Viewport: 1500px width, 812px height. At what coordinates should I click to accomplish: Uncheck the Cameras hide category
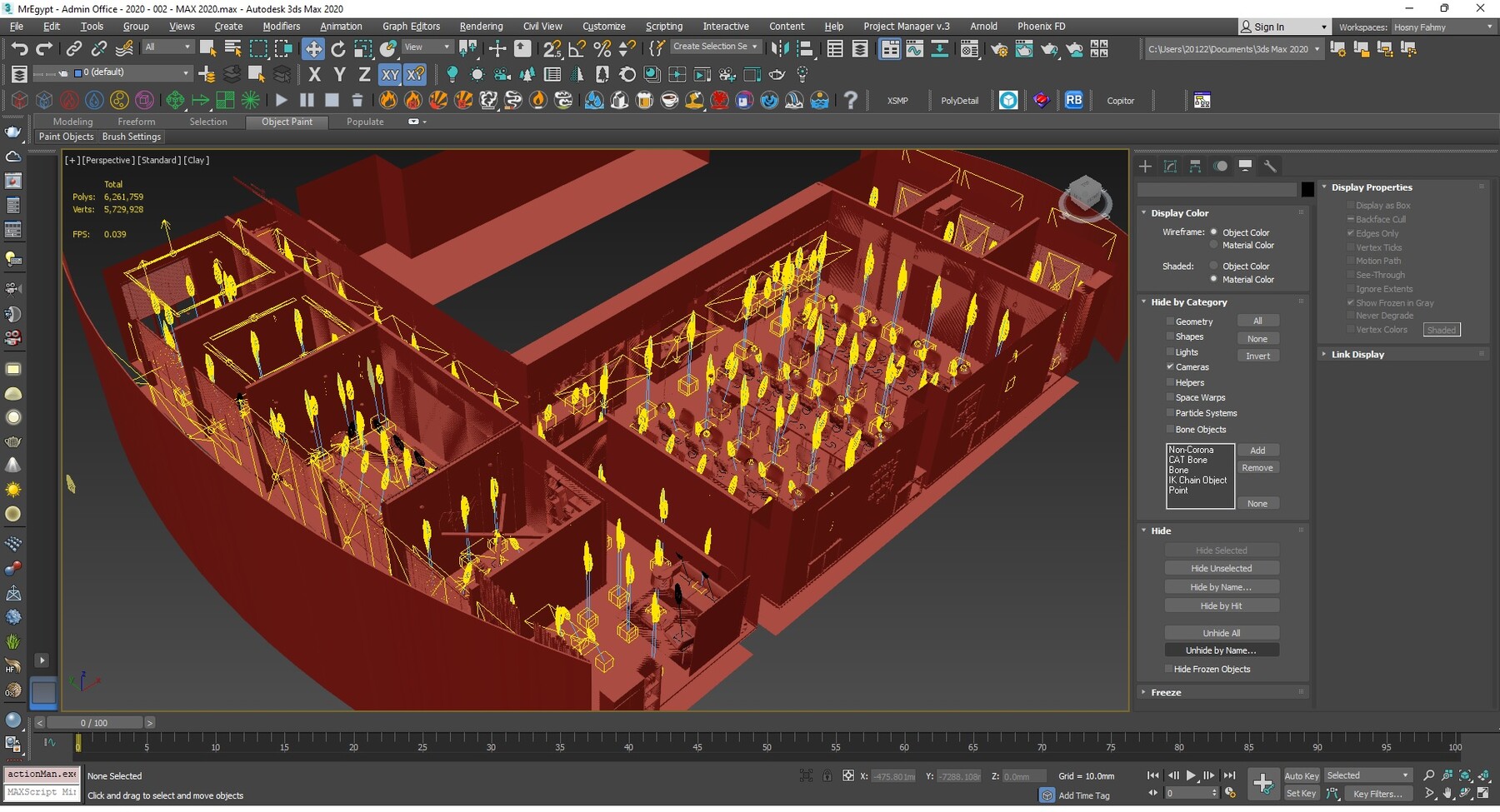tap(1170, 367)
